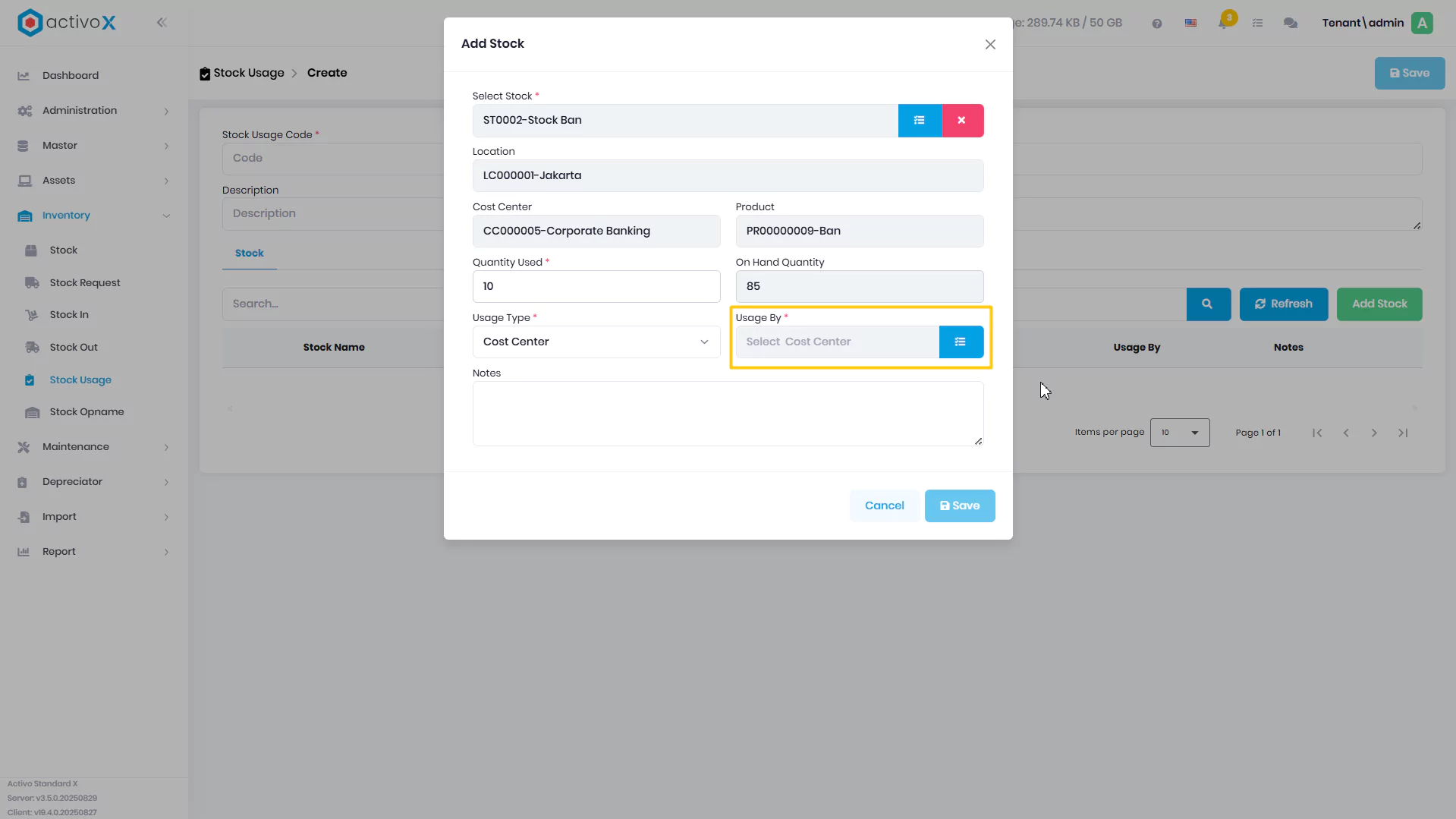Click the Usage By column header
This screenshot has width=1456, height=819.
[1137, 348]
